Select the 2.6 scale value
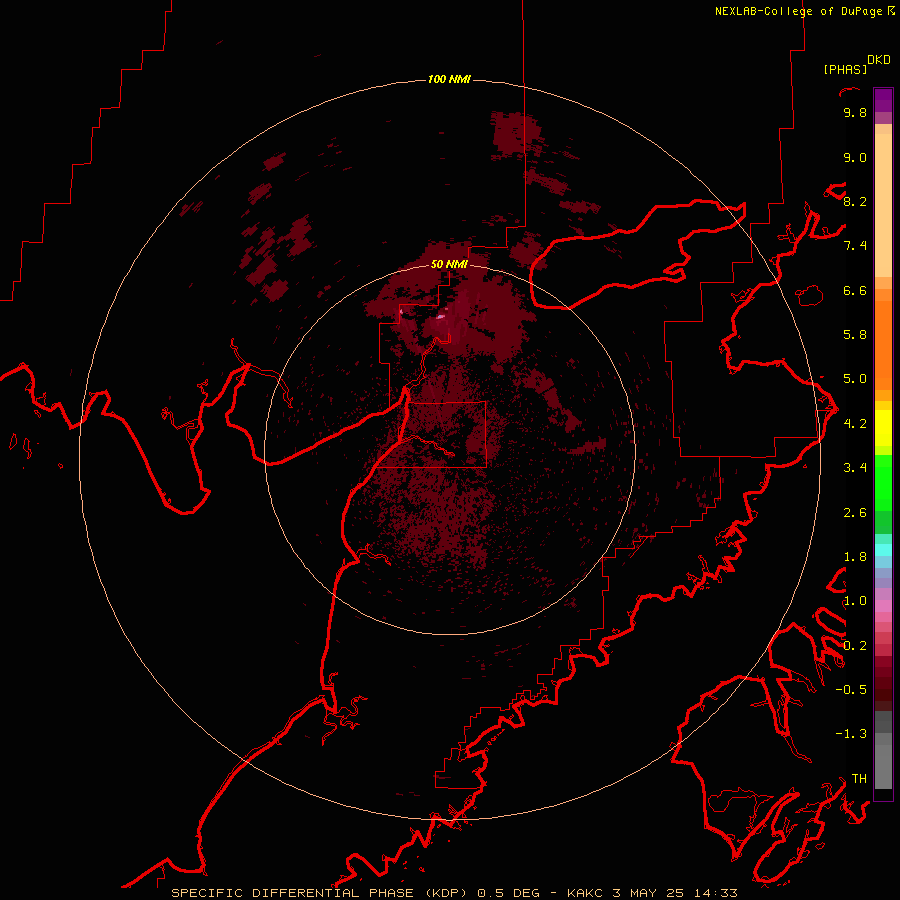 (855, 513)
